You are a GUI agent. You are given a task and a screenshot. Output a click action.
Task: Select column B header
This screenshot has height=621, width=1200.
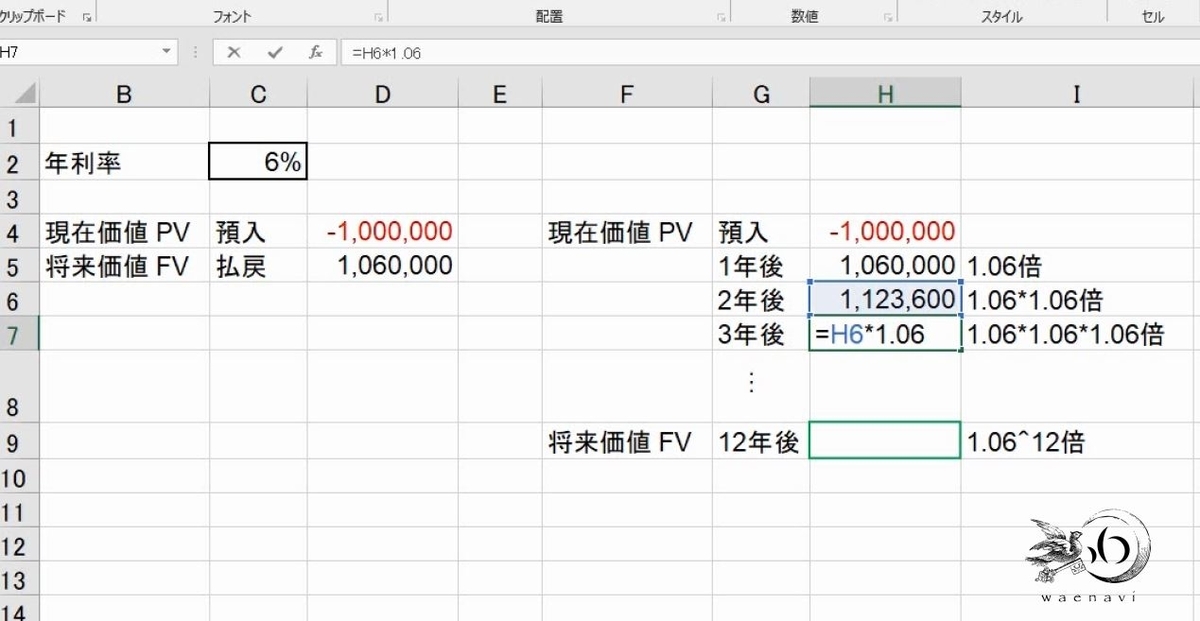(x=124, y=94)
